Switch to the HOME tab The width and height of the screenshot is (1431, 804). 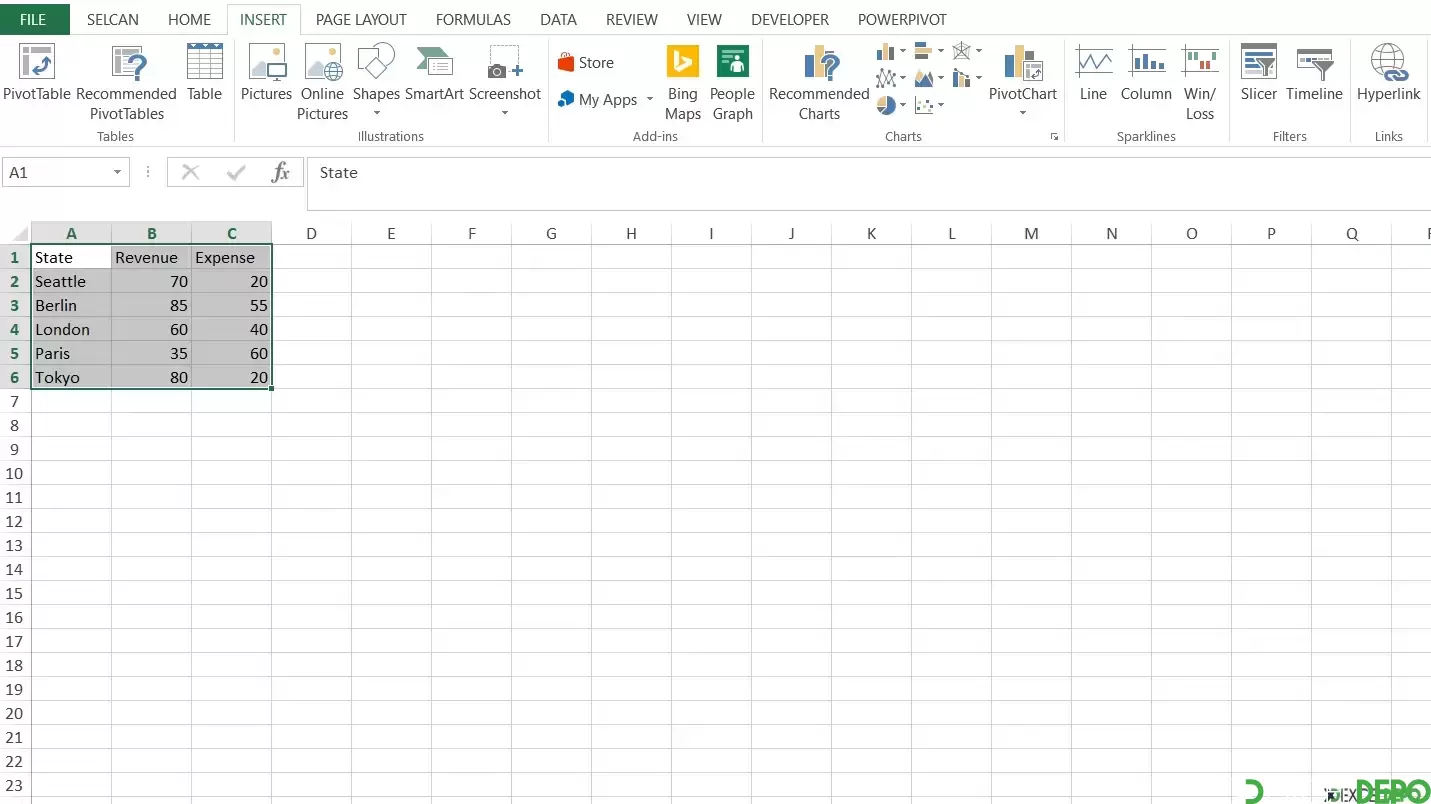[x=189, y=19]
